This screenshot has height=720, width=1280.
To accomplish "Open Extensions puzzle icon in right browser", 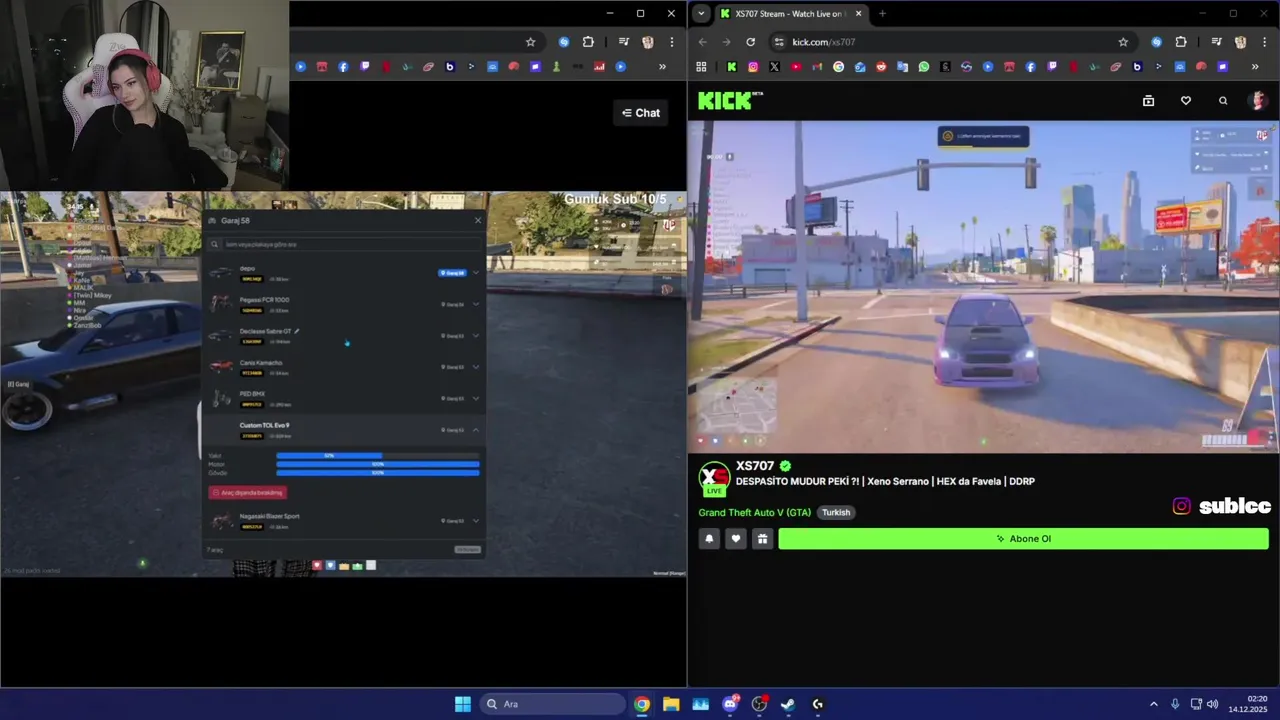I will pyautogui.click(x=1181, y=42).
